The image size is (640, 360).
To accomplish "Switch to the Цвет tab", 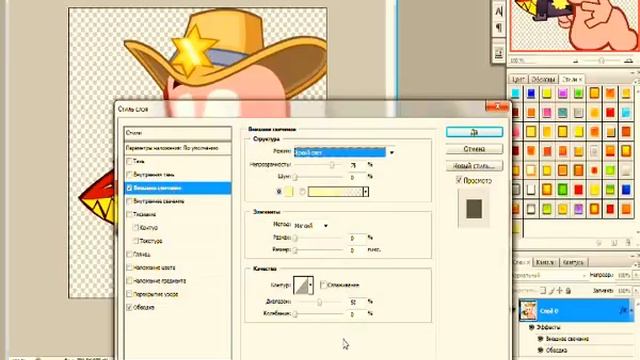I will [518, 79].
